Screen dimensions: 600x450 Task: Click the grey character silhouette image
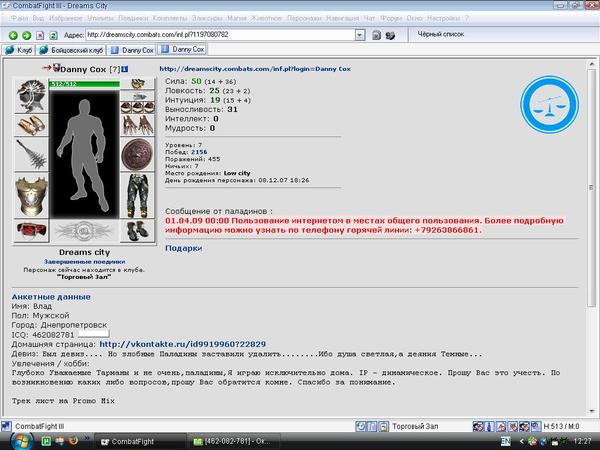click(x=84, y=155)
